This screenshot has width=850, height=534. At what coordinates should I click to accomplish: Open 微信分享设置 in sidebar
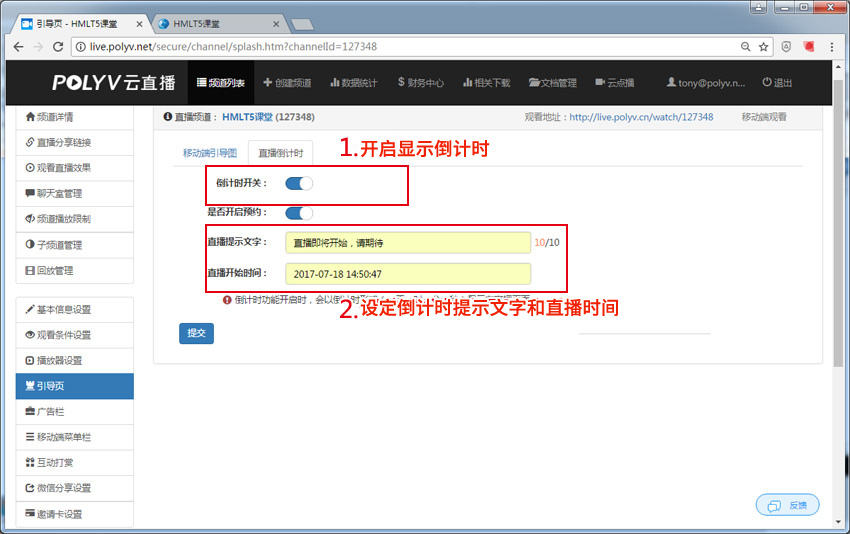point(74,488)
